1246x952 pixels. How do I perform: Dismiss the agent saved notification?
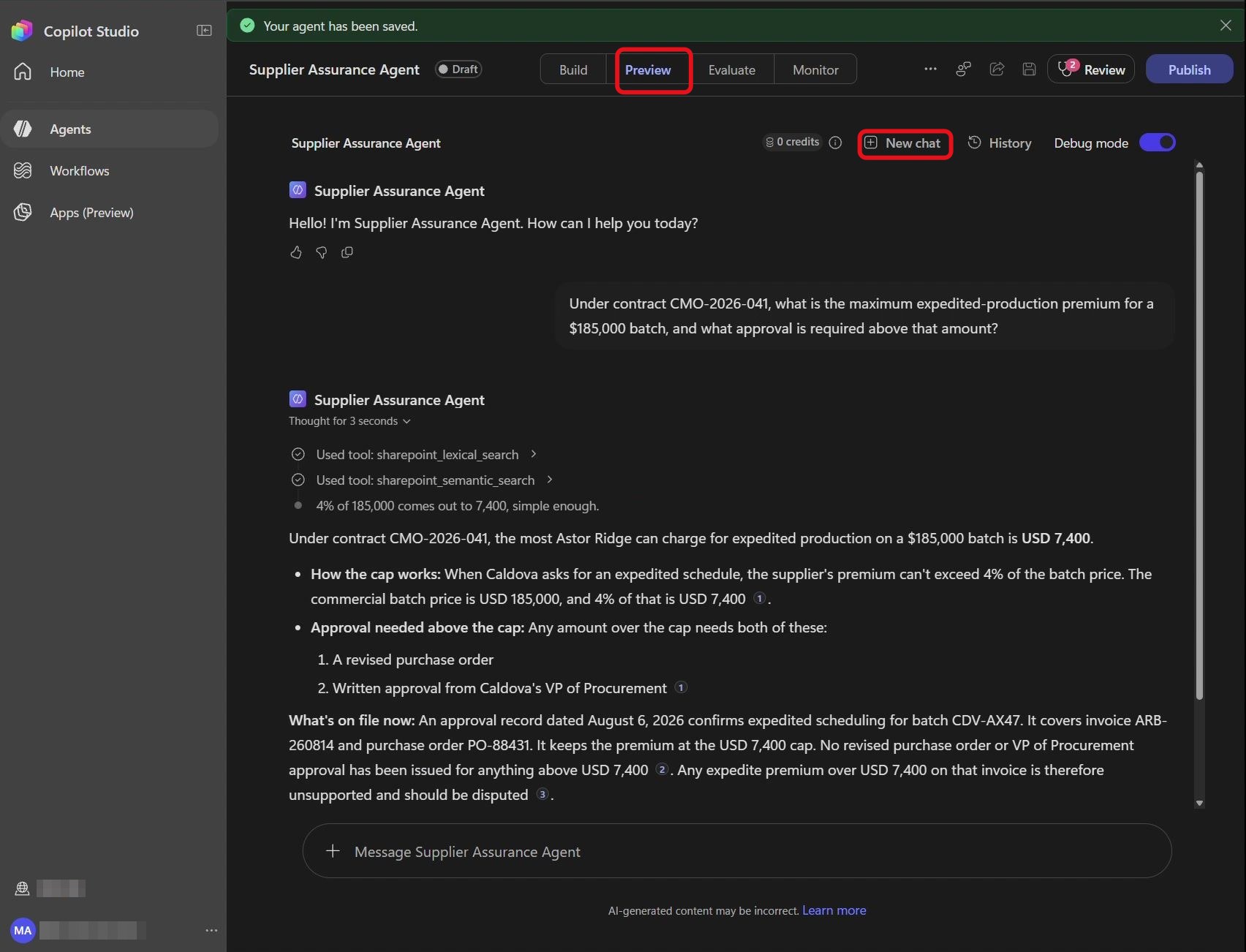tap(1226, 26)
